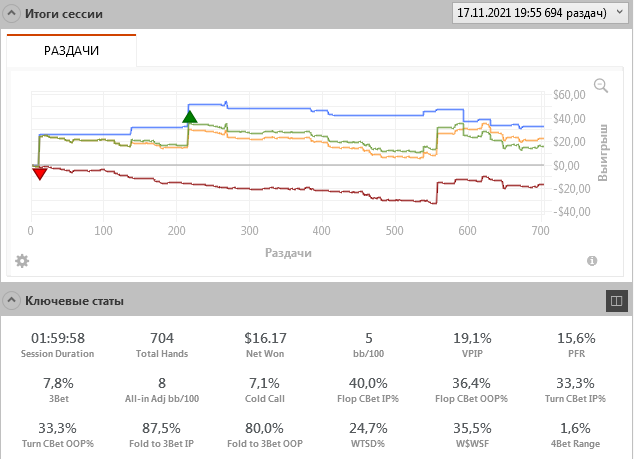This screenshot has width=634, height=459.
Task: Click the All-in Adj bb/100 stat
Action: (162, 389)
